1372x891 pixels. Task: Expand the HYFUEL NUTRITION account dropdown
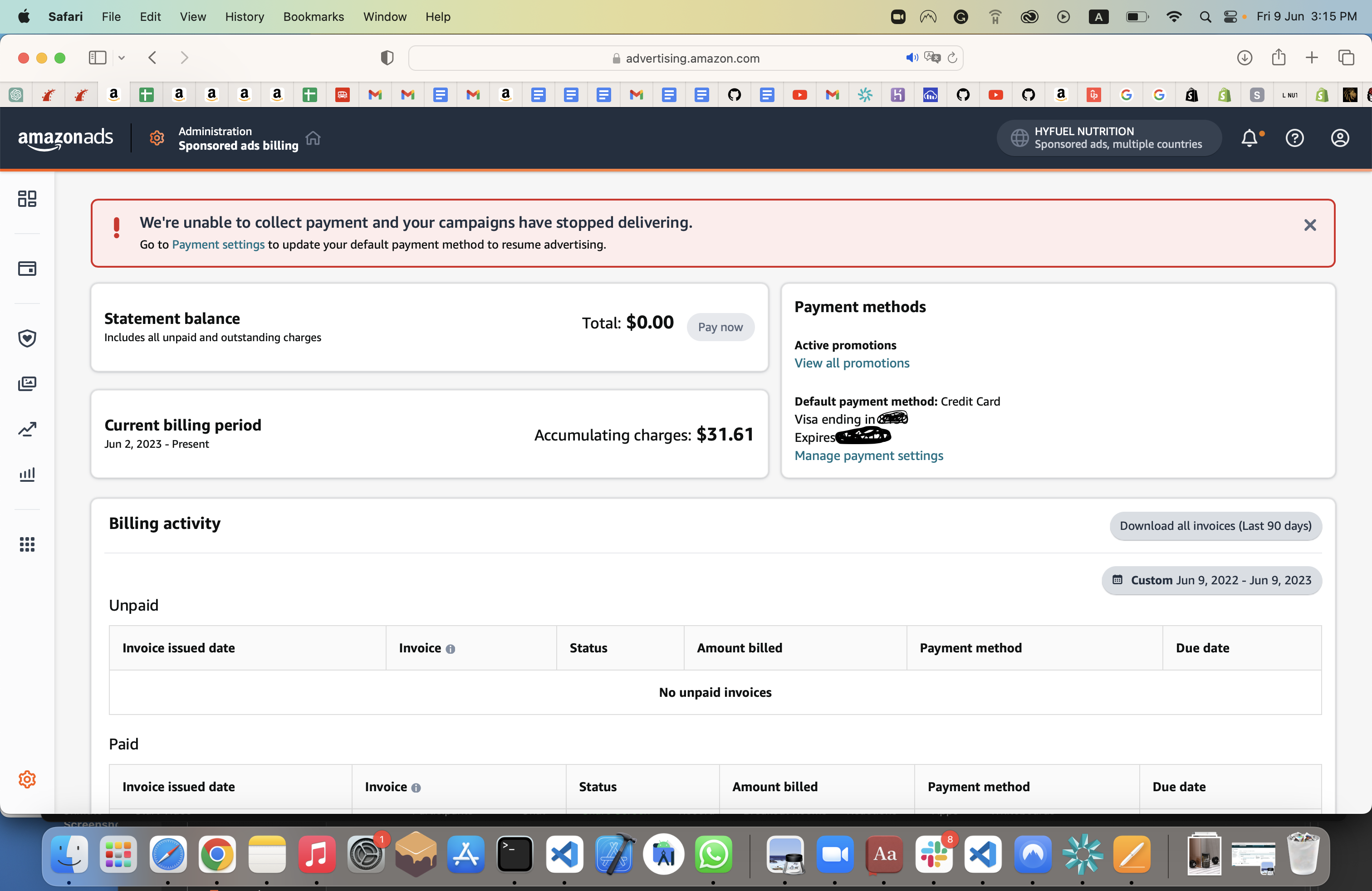(x=1108, y=138)
